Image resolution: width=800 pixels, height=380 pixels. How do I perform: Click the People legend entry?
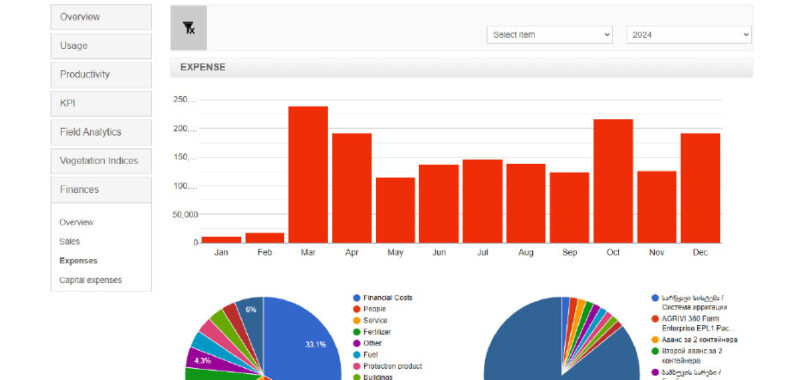coord(369,309)
